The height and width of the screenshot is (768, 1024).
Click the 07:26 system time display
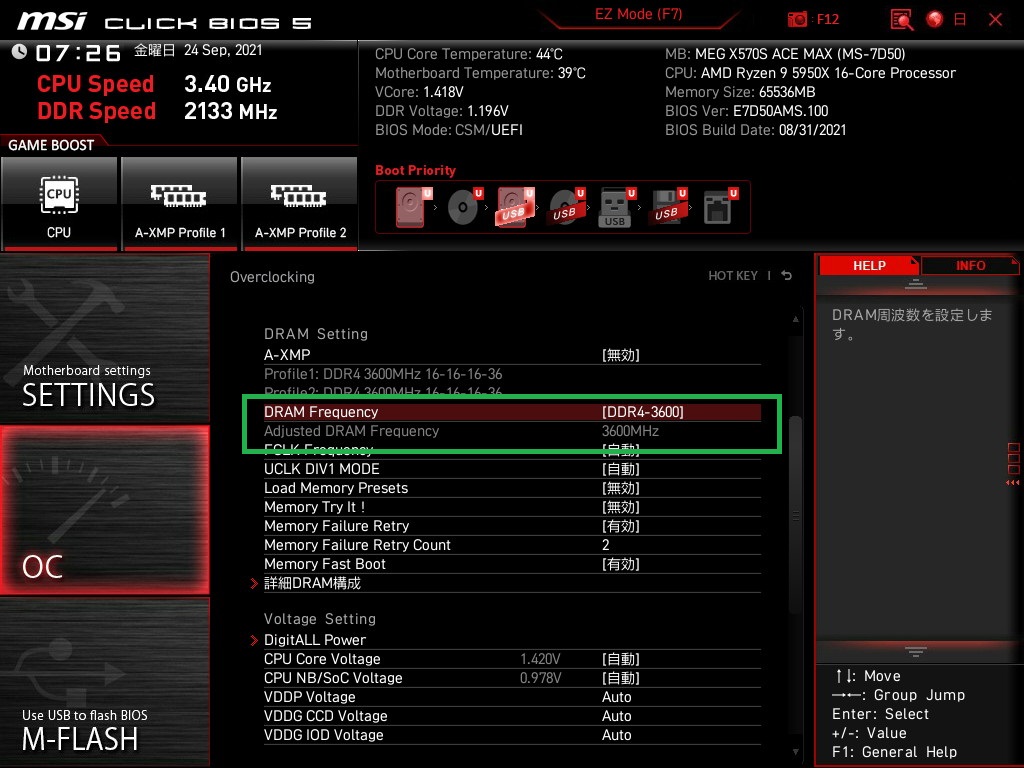(78, 53)
